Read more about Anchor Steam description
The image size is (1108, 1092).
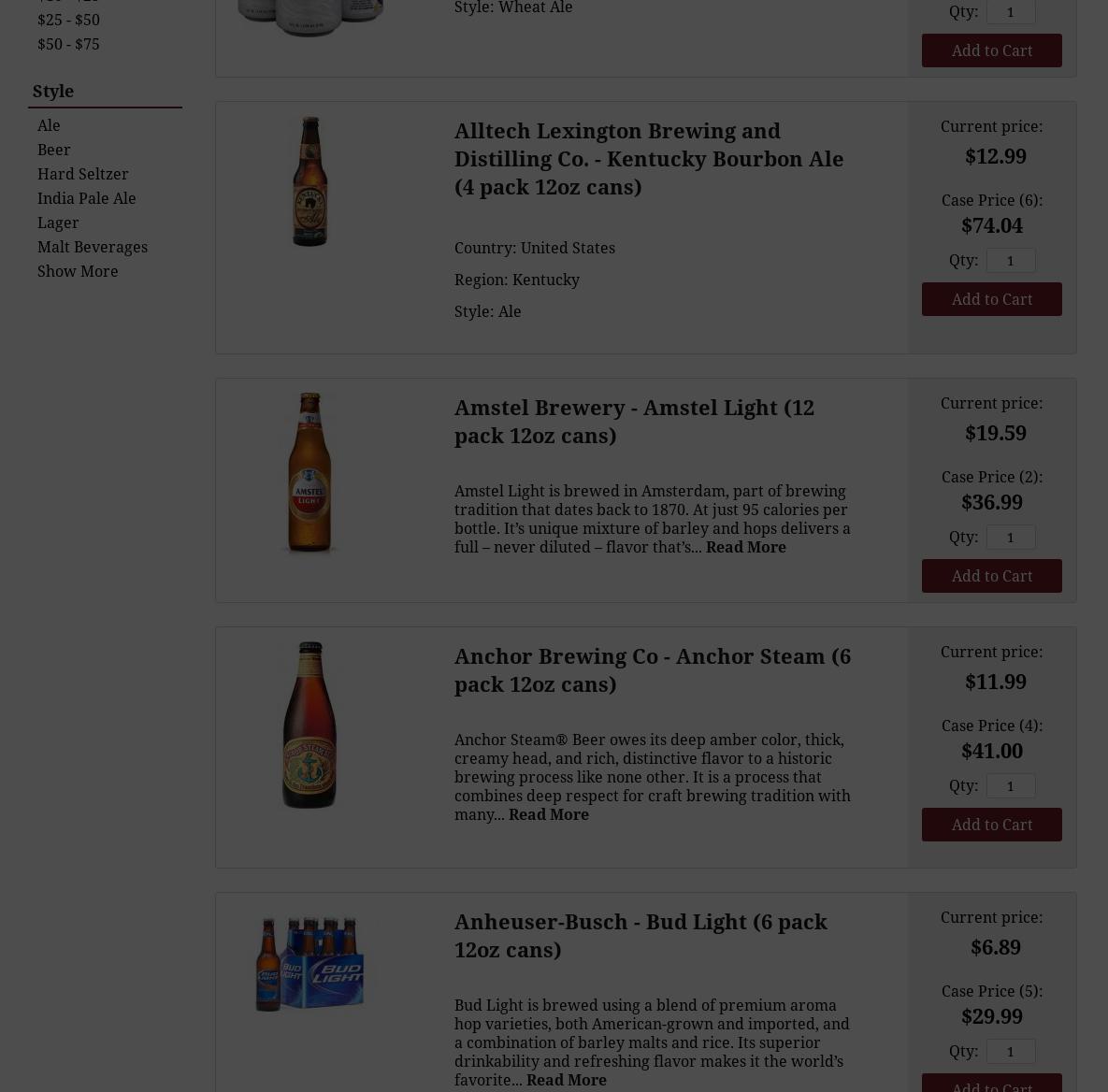[x=548, y=814]
